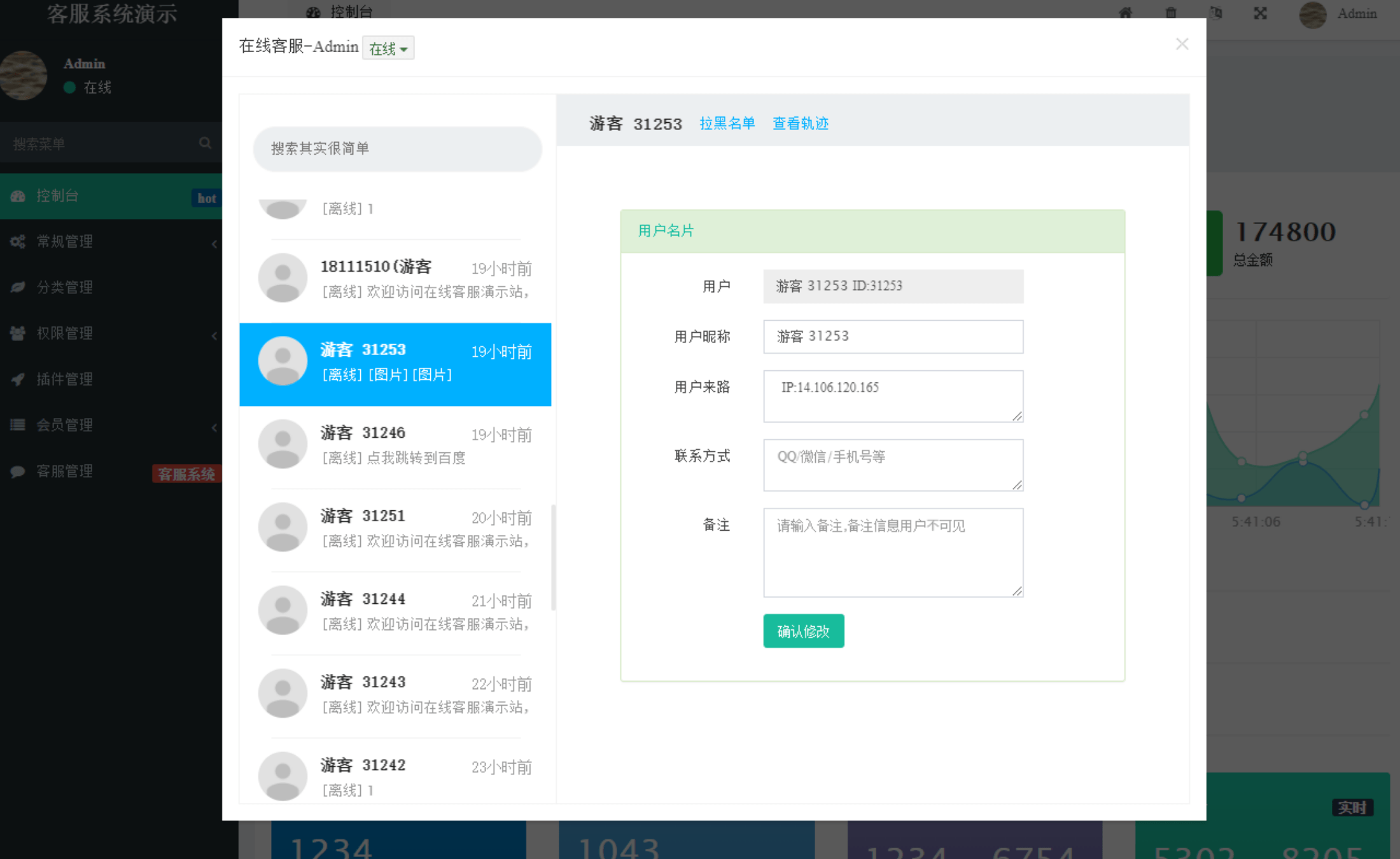This screenshot has height=859, width=1400.
Task: Click the 权限管理 icon in sidebar
Action: click(17, 333)
